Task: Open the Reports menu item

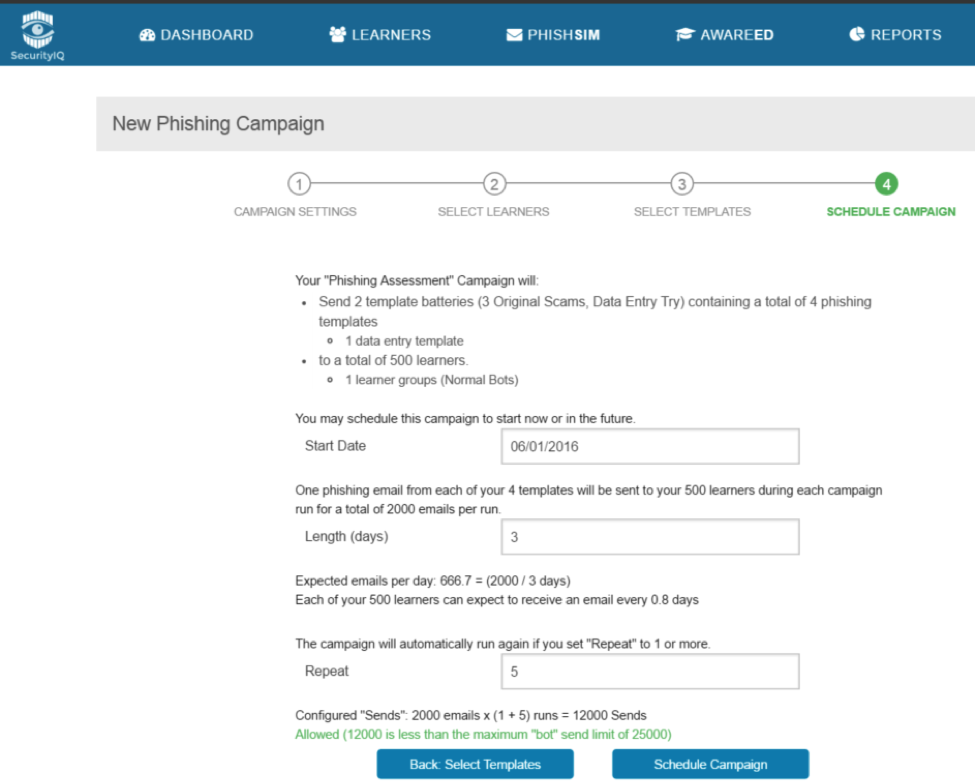Action: 905,35
